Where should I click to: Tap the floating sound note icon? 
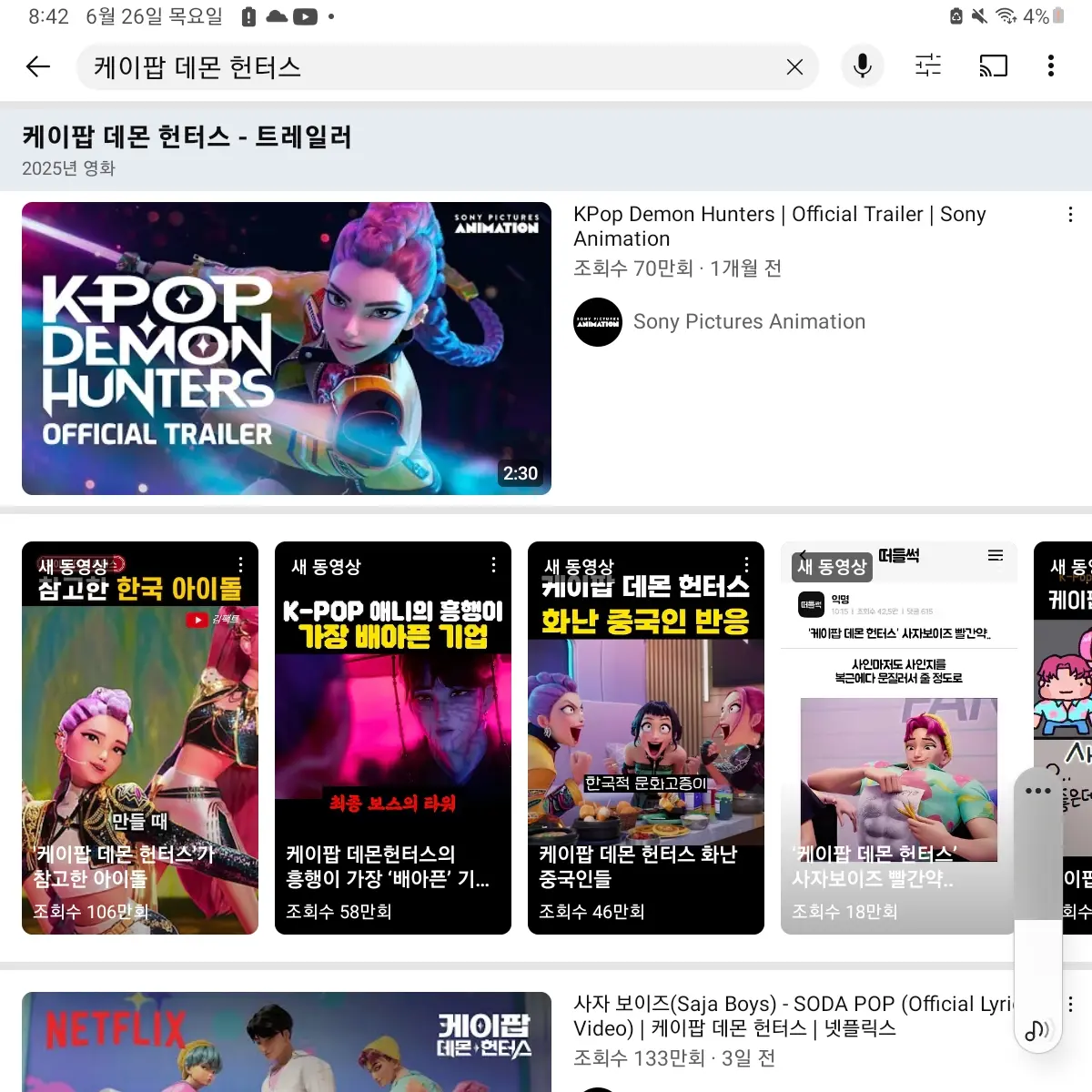click(x=1037, y=1030)
